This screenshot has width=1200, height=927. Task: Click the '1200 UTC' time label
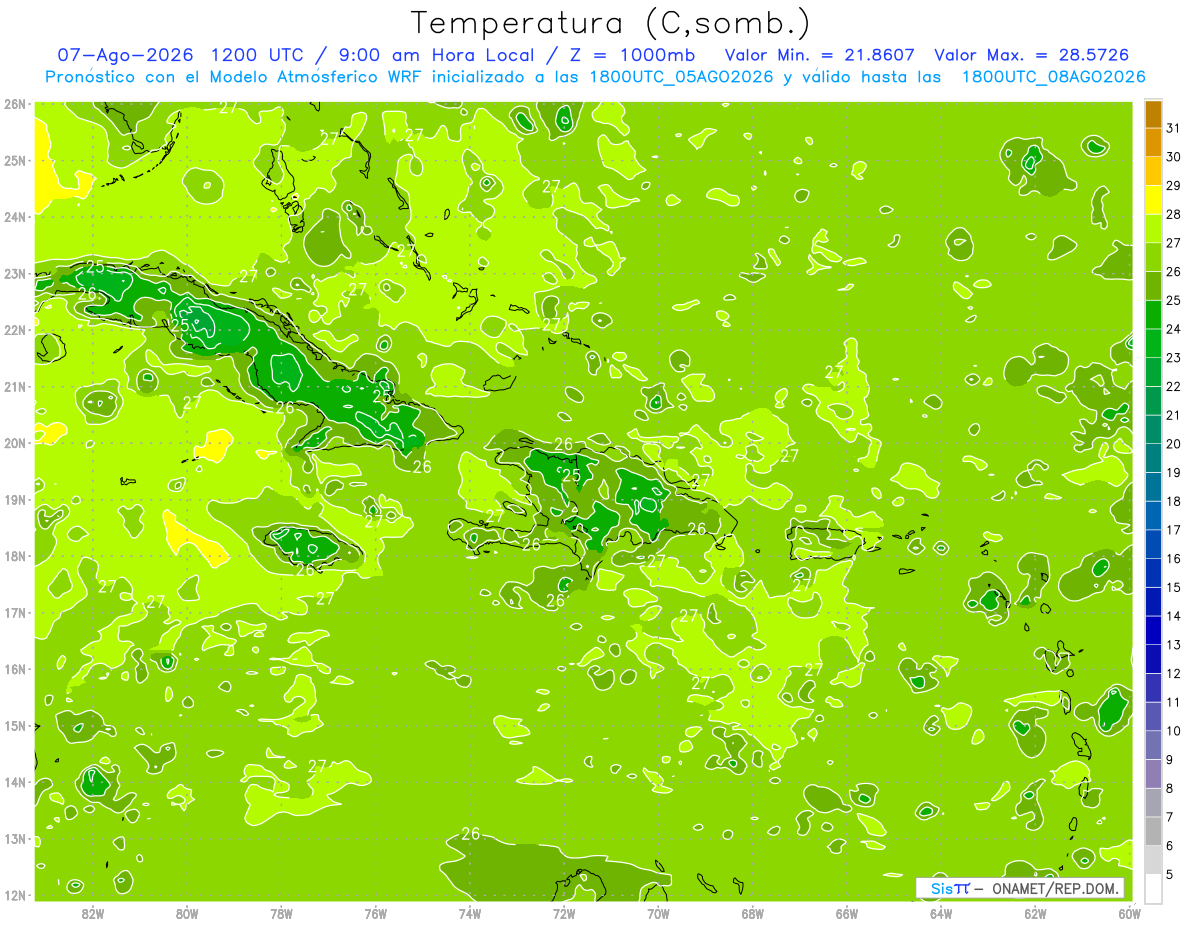click(259, 55)
